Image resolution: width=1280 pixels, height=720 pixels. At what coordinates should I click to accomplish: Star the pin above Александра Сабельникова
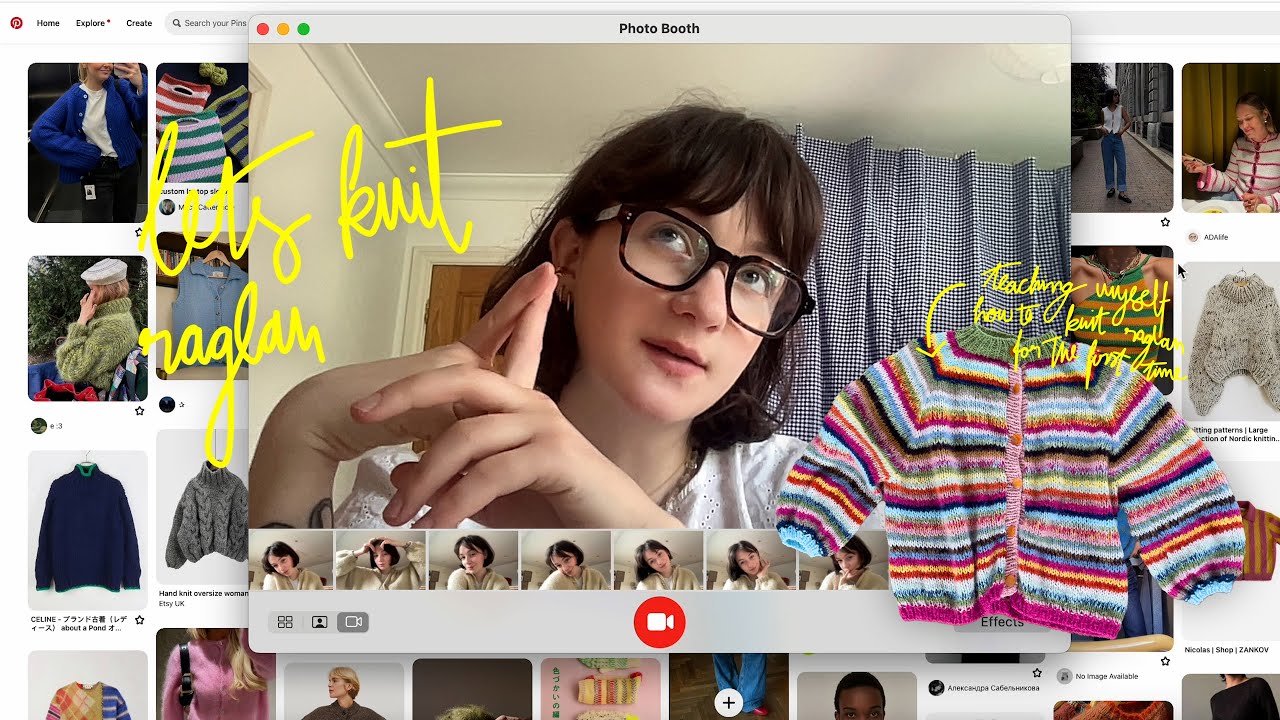[1037, 673]
